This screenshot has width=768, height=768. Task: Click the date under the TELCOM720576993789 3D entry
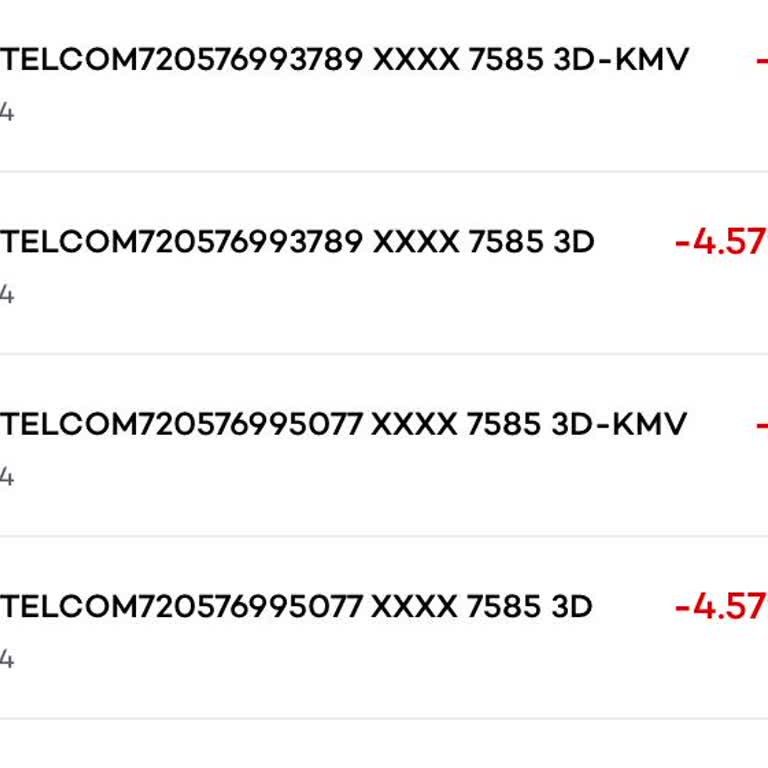[x=6, y=295]
